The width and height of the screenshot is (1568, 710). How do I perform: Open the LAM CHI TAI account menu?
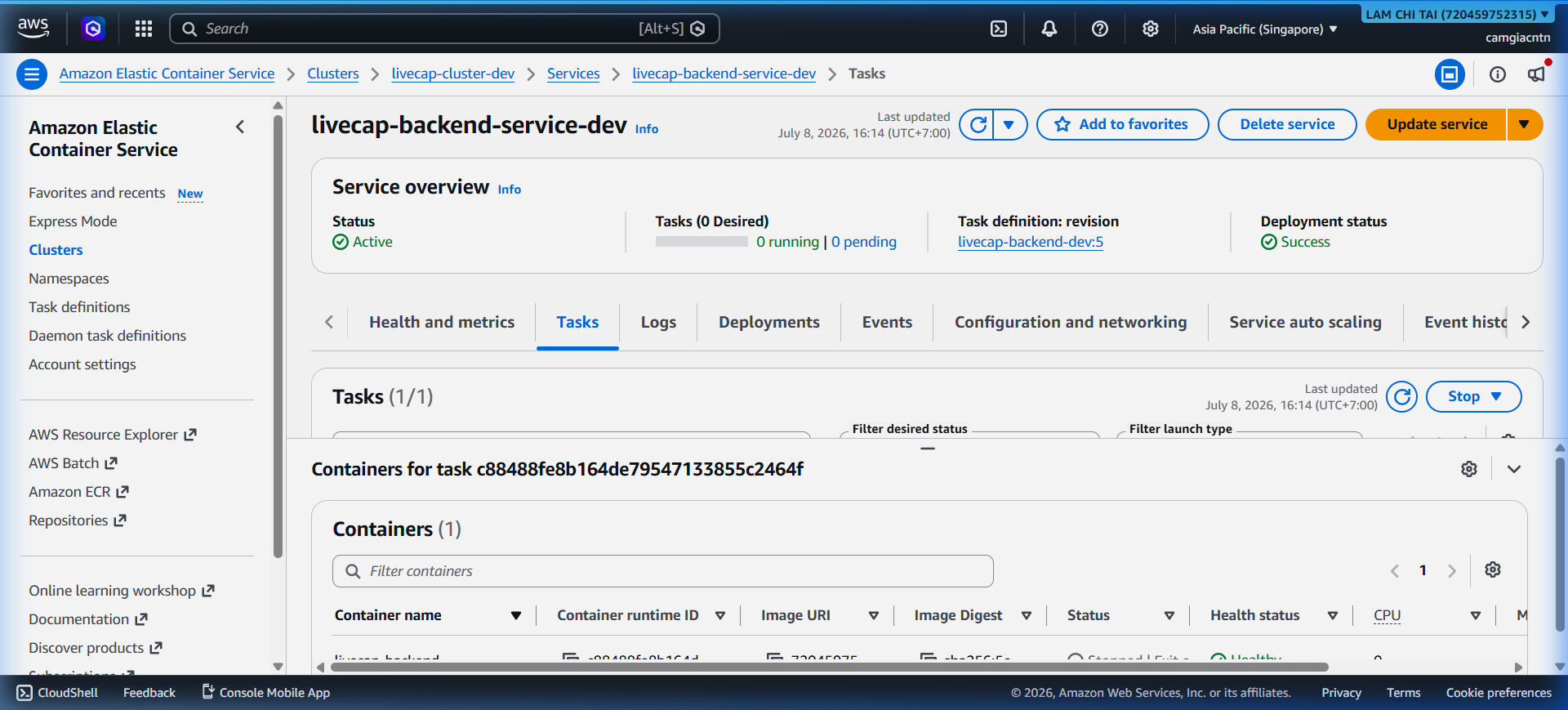click(1458, 14)
